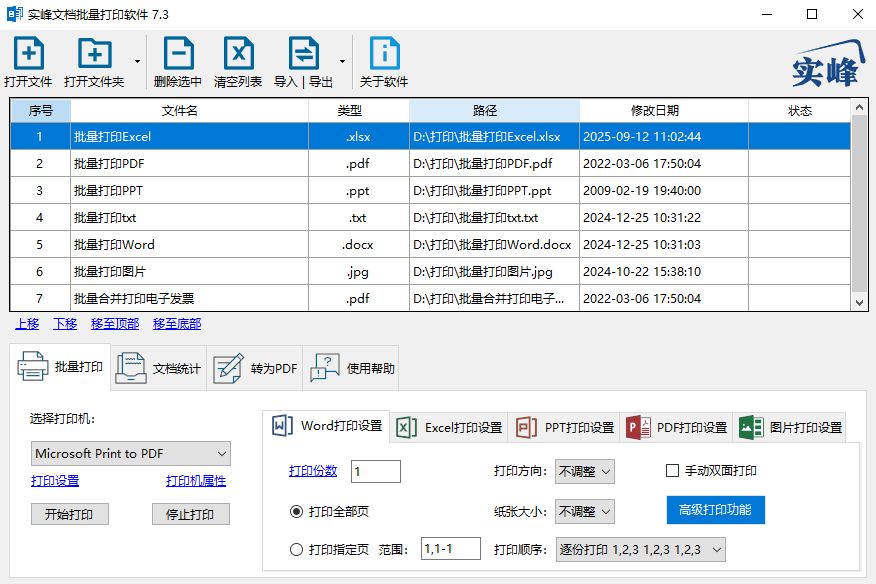Screen dimensions: 876x584
Task: Click the 高级打印功能 button
Action: [716, 510]
